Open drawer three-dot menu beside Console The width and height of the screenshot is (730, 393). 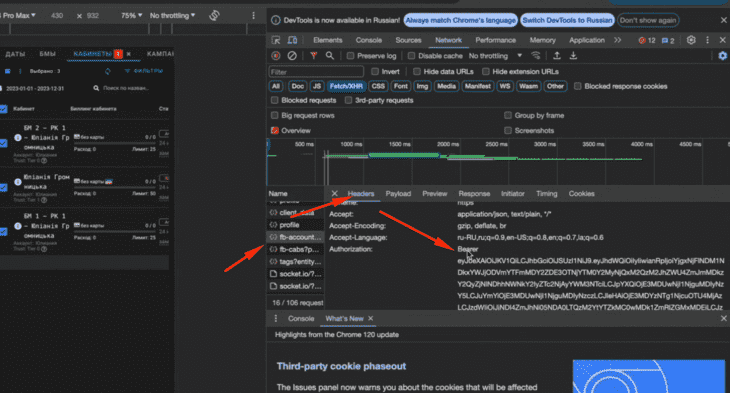click(276, 318)
